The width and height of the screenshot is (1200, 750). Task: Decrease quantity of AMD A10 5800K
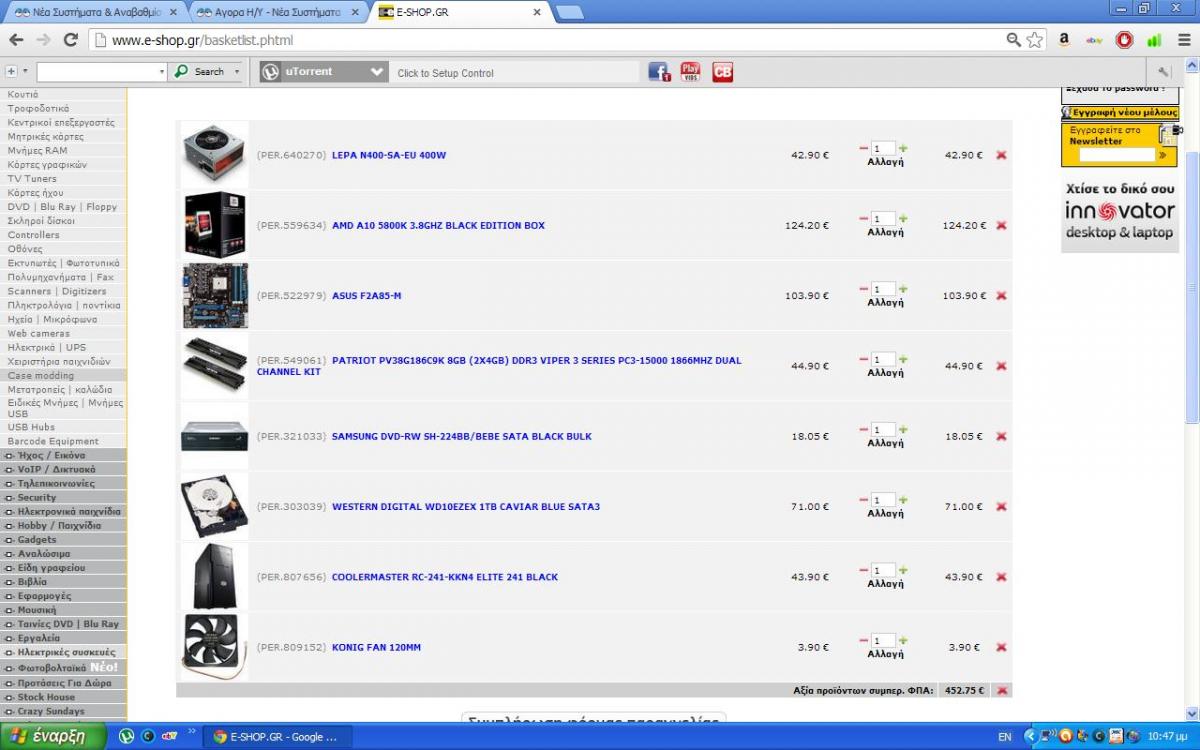[x=863, y=218]
